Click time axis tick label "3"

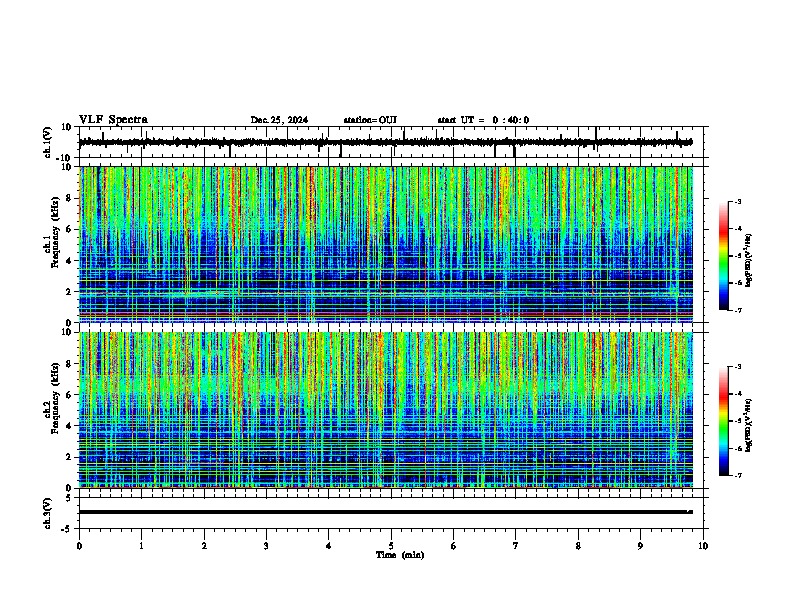pos(266,546)
